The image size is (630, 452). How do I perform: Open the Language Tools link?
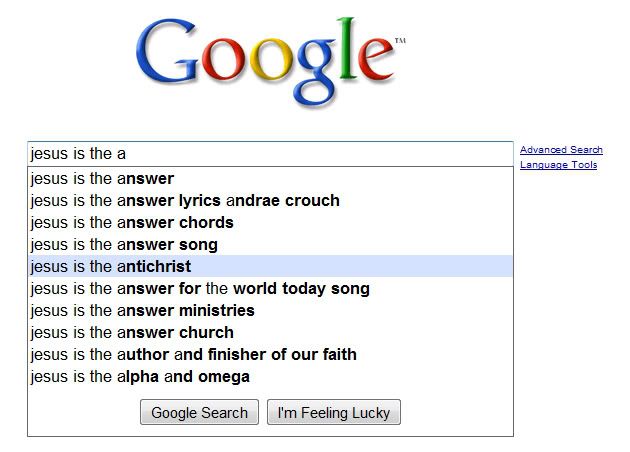coord(558,165)
